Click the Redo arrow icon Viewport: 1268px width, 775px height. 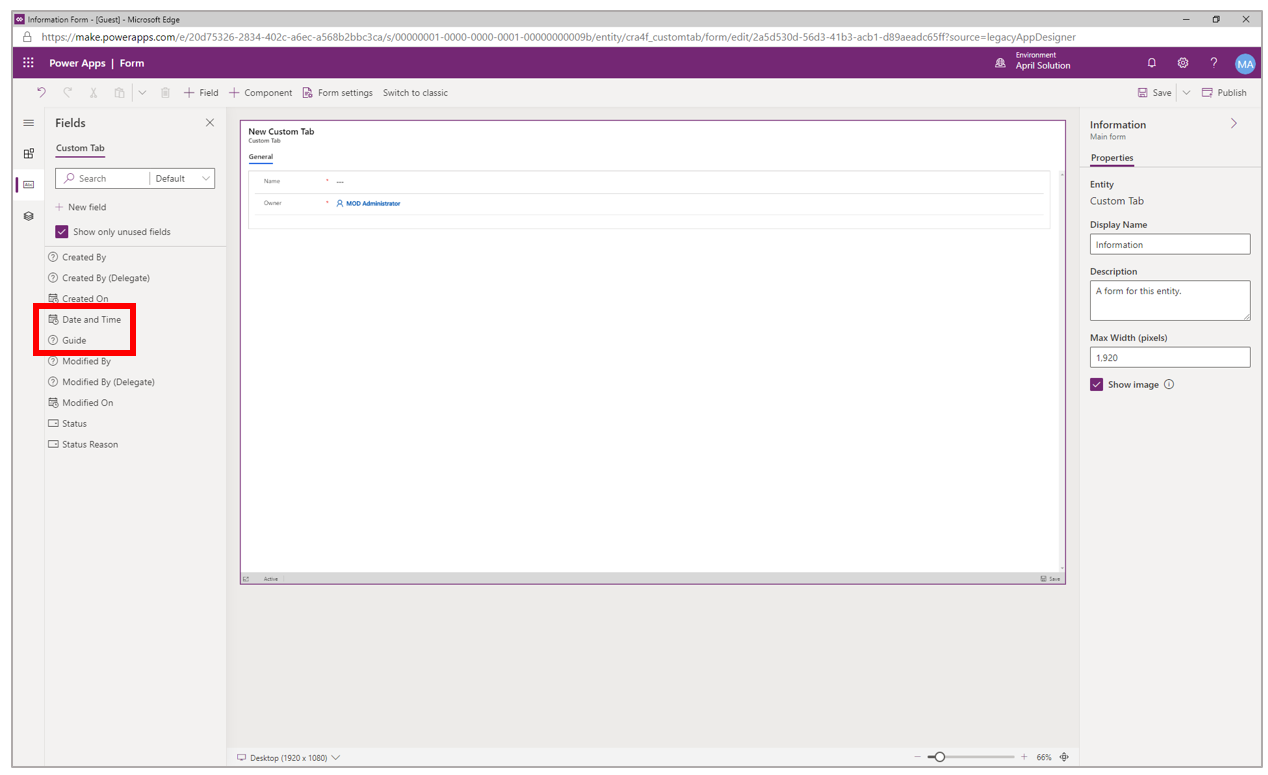pos(67,92)
